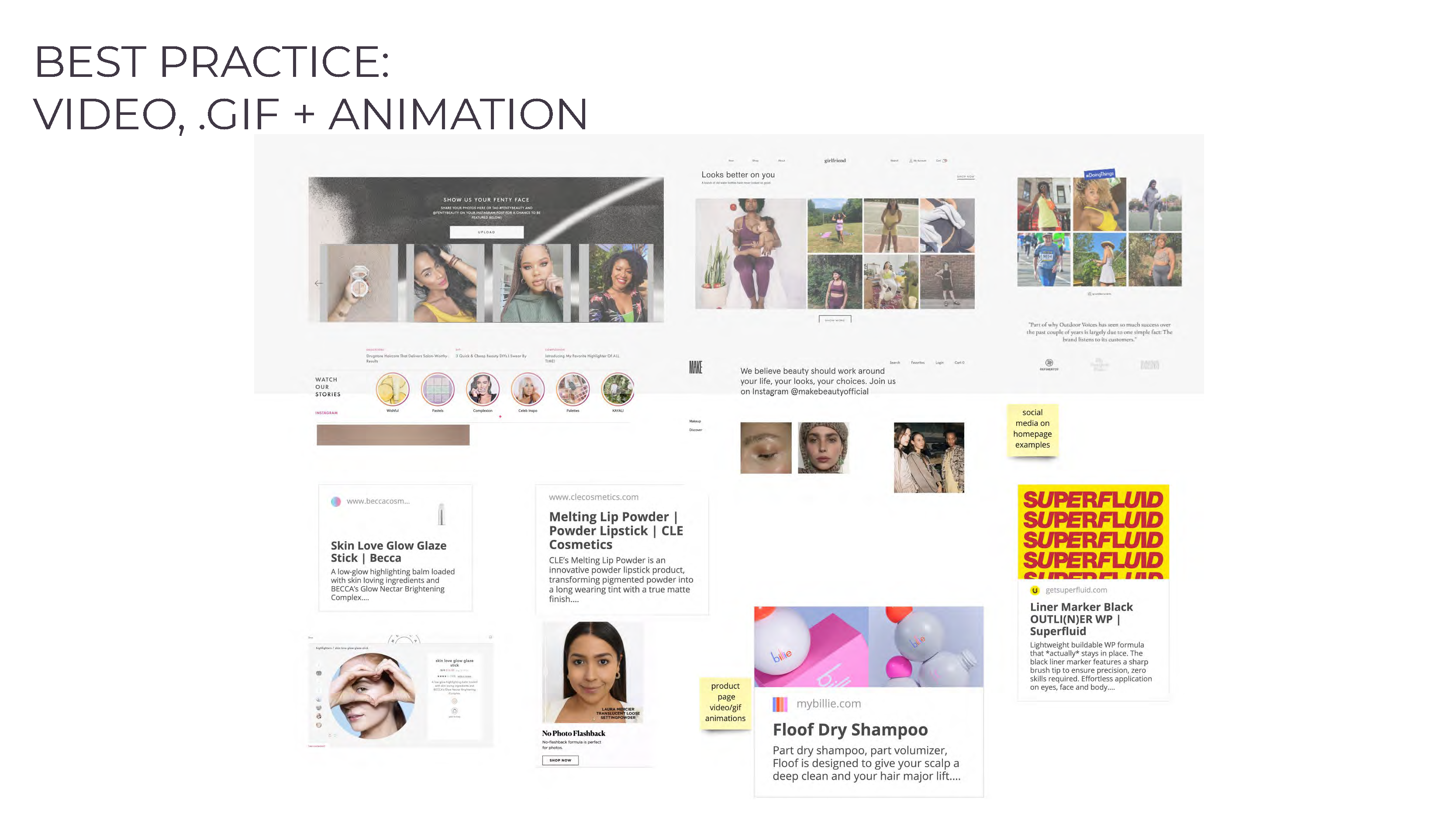Open Liner Marker Black Superfluid link
The width and height of the screenshot is (1456, 819).
[x=1081, y=619]
